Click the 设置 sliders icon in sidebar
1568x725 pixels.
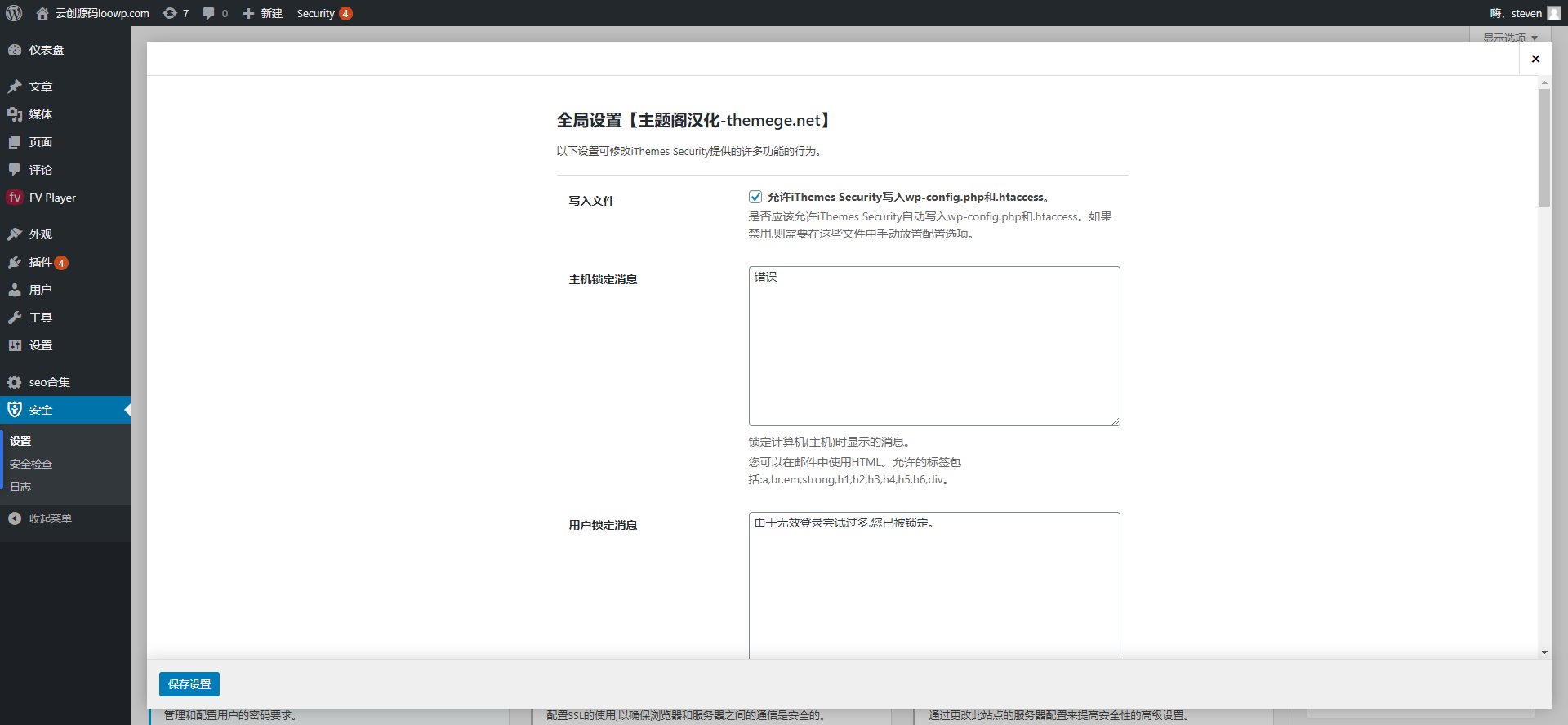[15, 345]
